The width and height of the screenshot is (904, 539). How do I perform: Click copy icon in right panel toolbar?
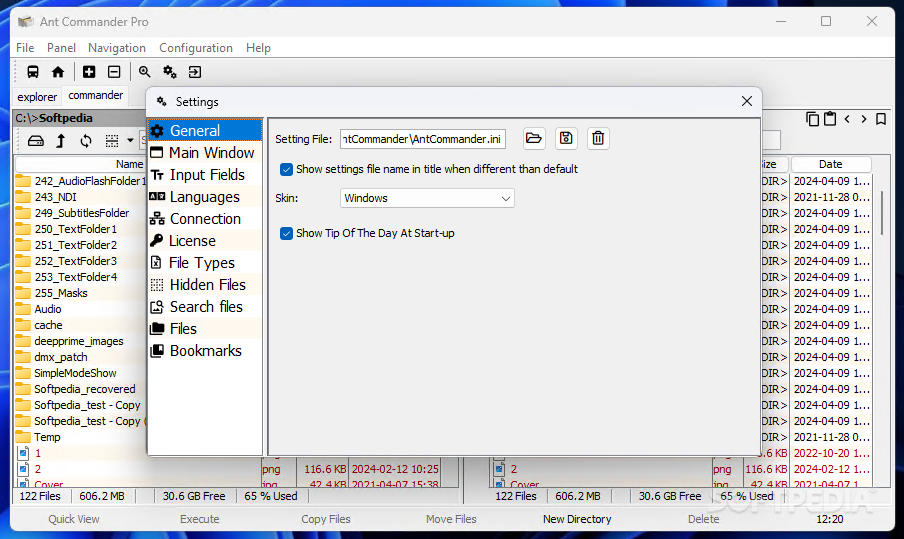click(x=812, y=119)
